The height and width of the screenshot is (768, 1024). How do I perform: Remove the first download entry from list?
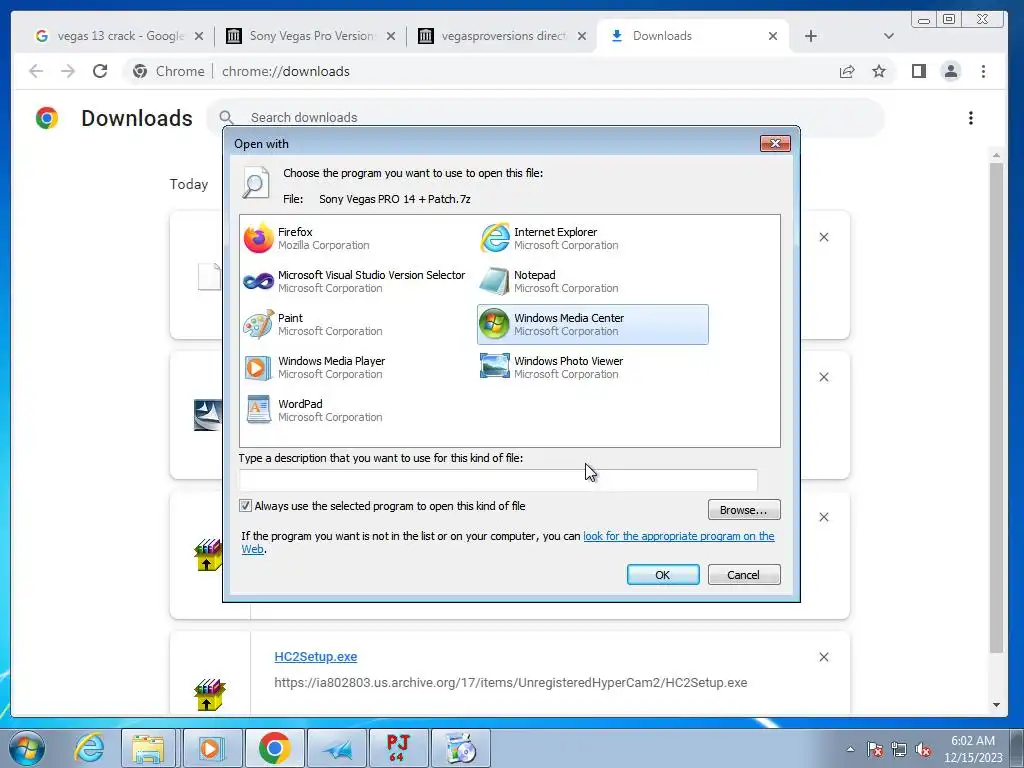tap(824, 237)
